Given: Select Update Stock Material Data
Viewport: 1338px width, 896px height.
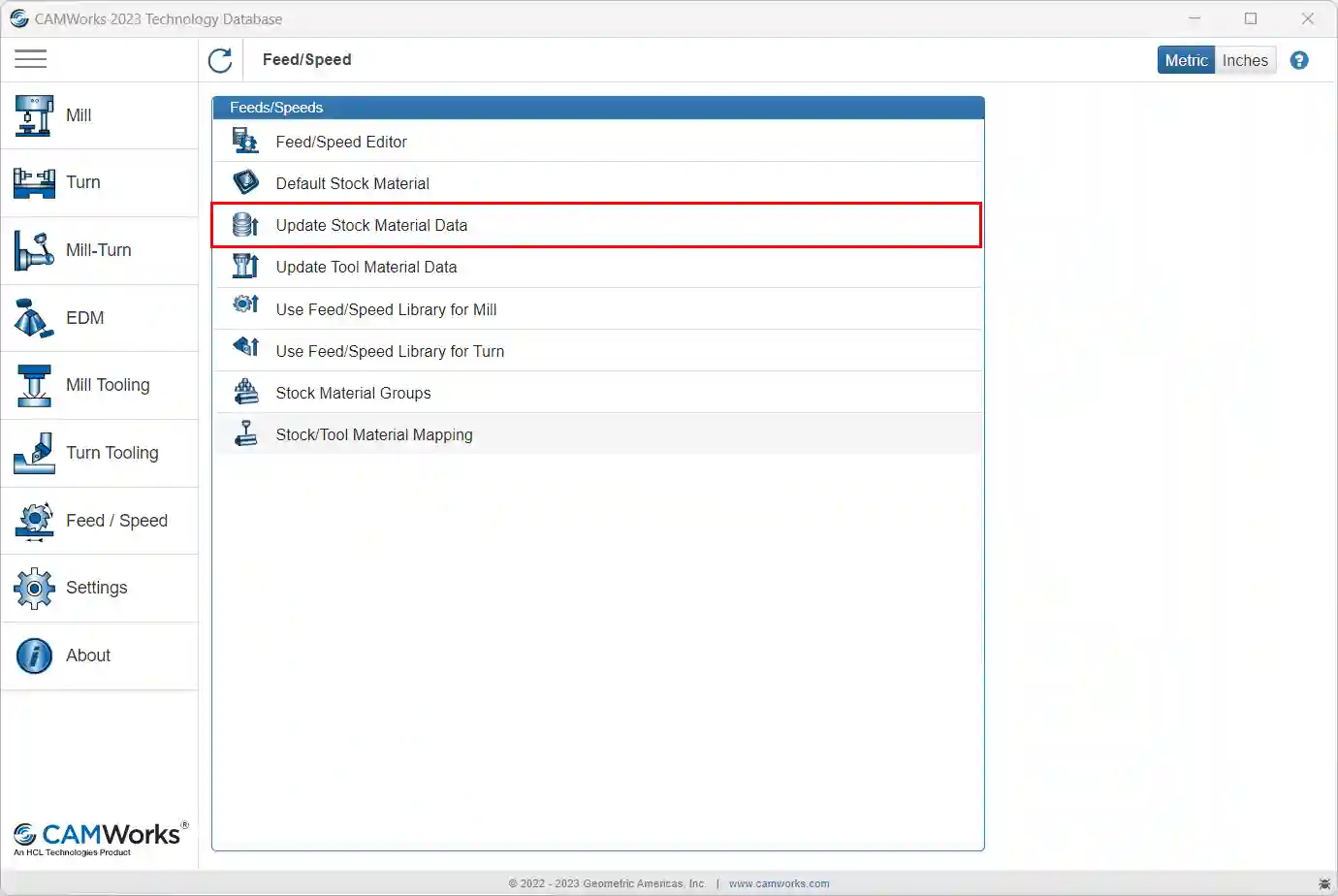Looking at the screenshot, I should click(597, 225).
